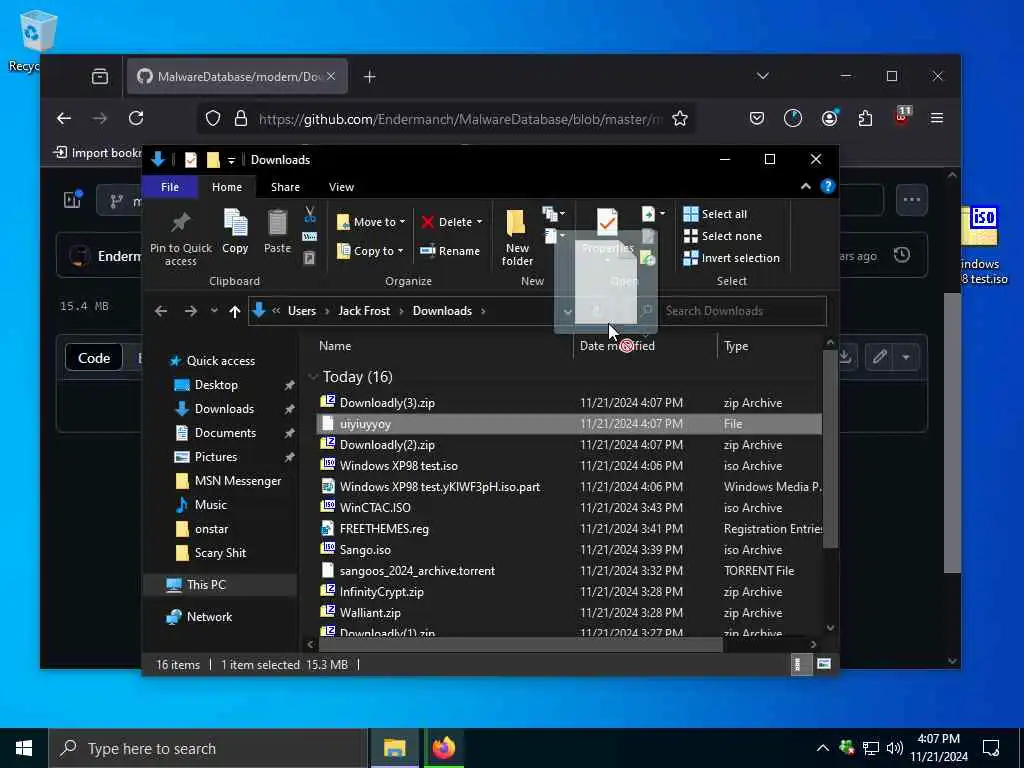The height and width of the screenshot is (768, 1024).
Task: Open notification center in system tray
Action: pyautogui.click(x=991, y=748)
